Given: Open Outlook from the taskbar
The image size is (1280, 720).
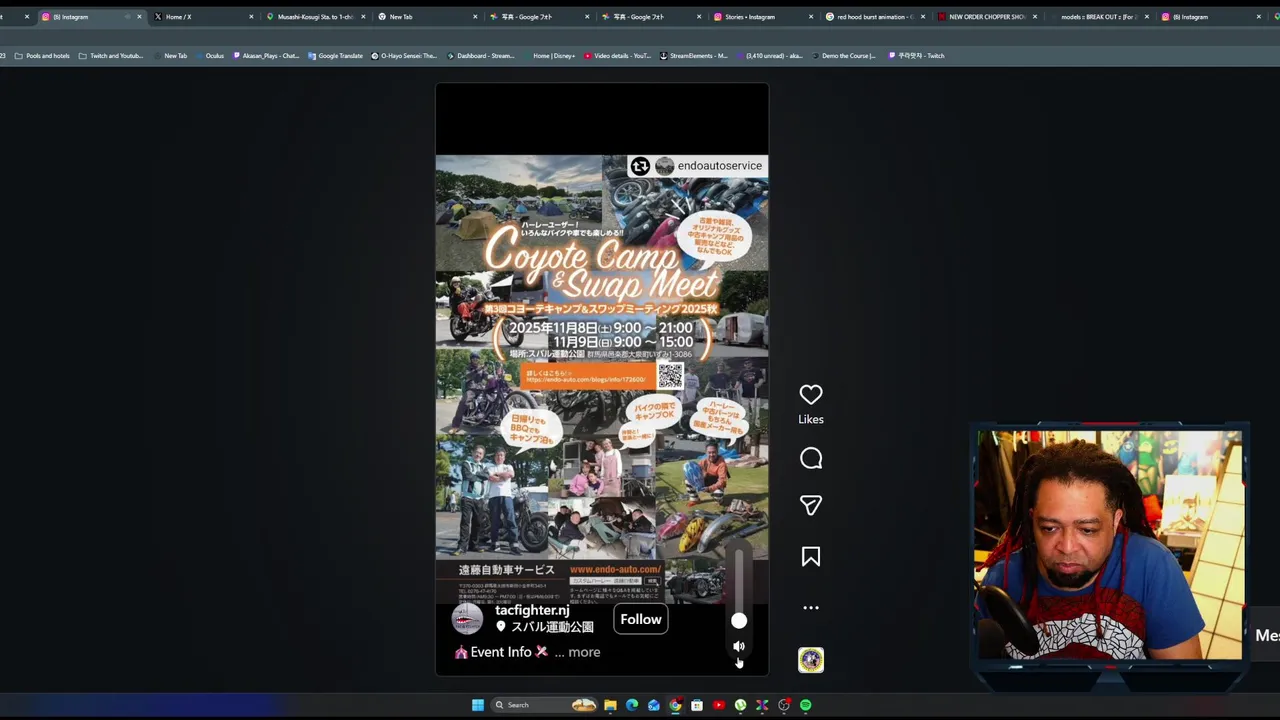Looking at the screenshot, I should pyautogui.click(x=654, y=705).
